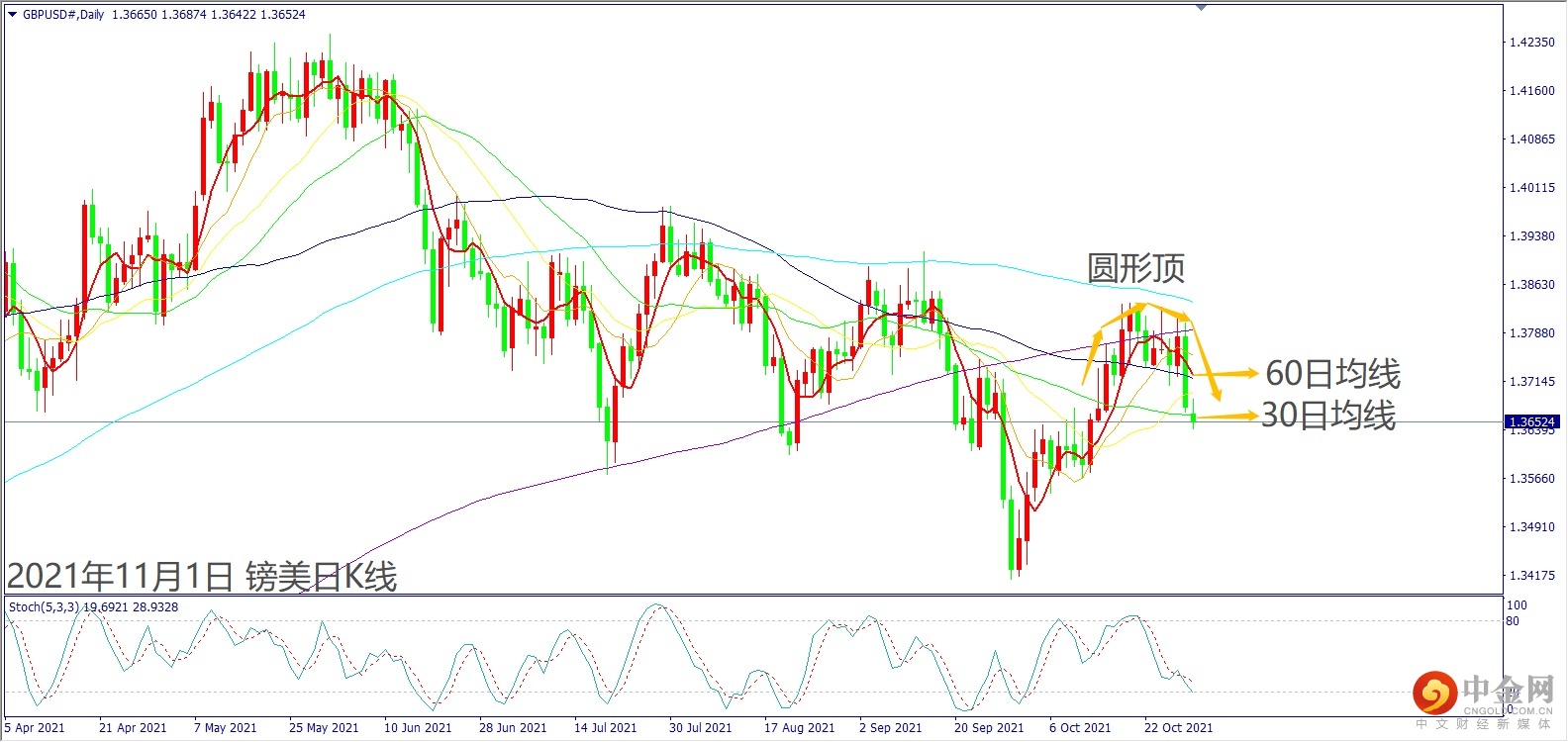Screen dimensions: 1568x742
Task: Click the highlighted current price 1.36524 tag
Action: [1532, 422]
